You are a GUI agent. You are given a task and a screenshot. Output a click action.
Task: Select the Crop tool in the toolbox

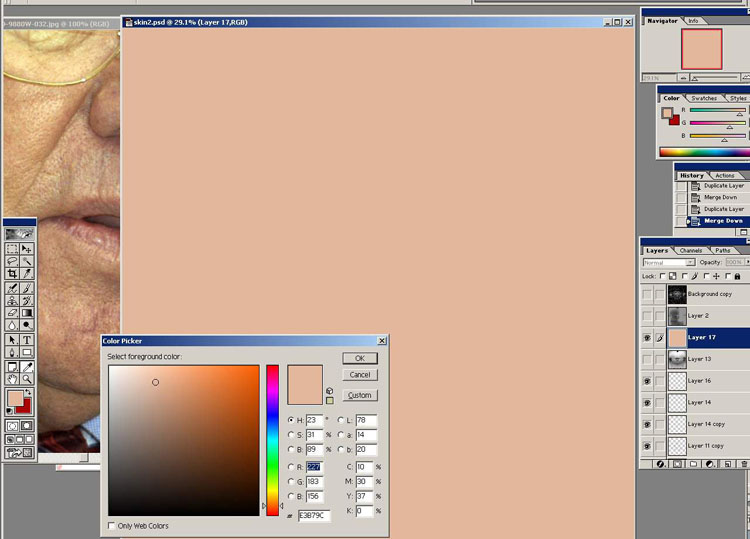pos(12,273)
